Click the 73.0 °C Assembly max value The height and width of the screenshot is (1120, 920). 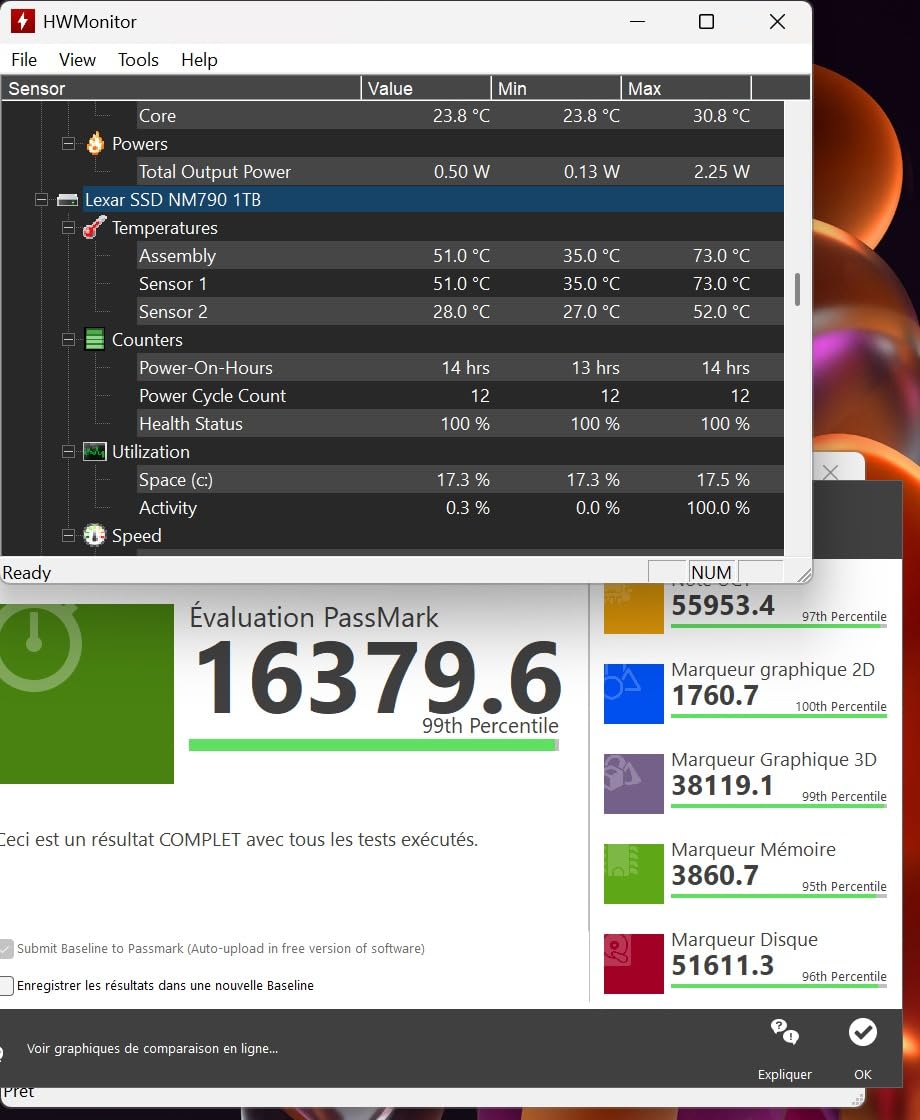(x=721, y=256)
